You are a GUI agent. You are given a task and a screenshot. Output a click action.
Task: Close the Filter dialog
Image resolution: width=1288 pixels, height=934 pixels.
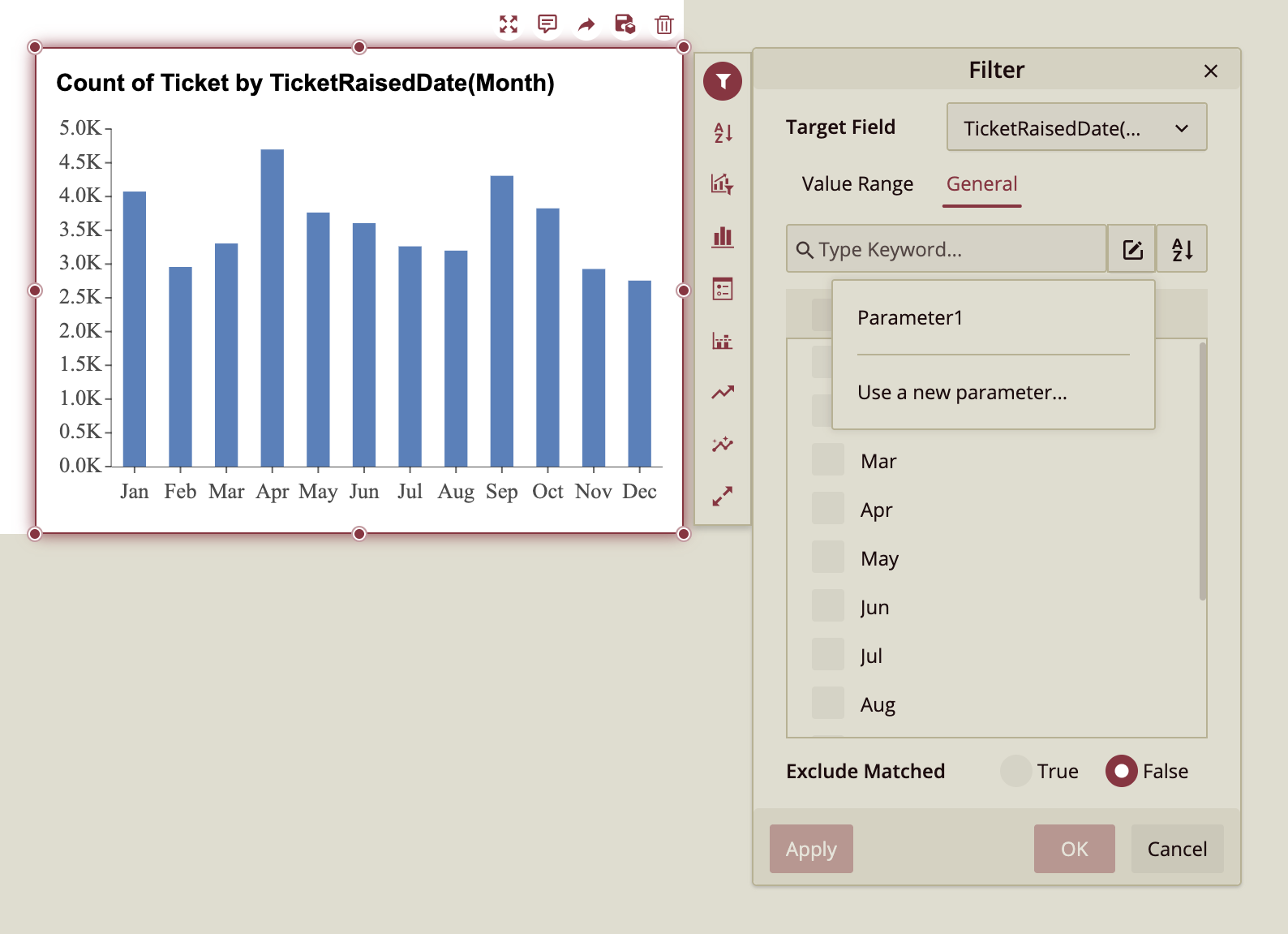tap(1211, 71)
